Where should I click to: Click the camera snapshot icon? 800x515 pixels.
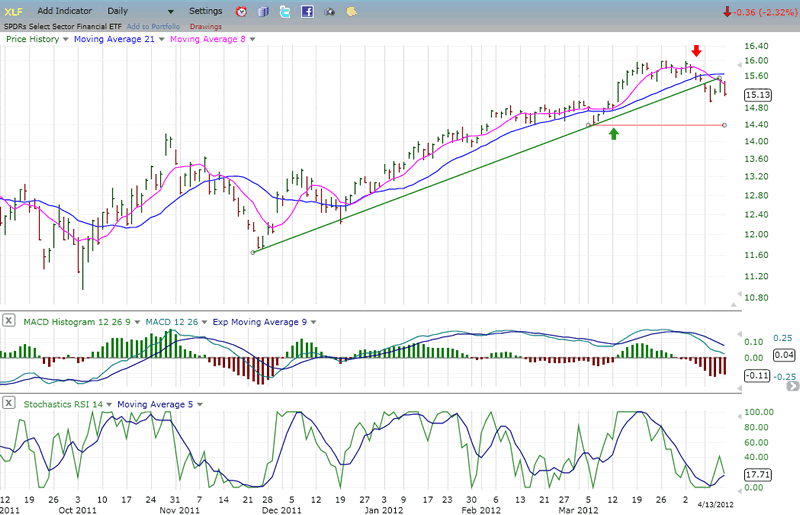329,11
